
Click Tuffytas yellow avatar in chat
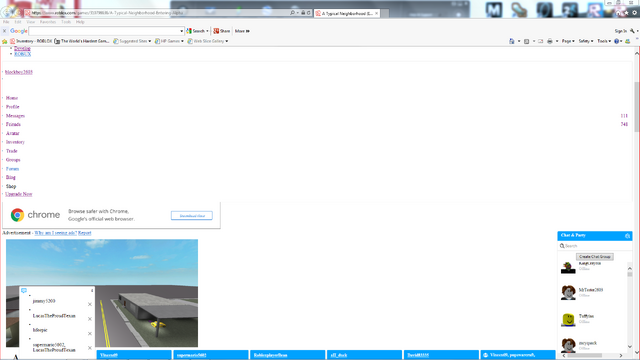pos(568,319)
